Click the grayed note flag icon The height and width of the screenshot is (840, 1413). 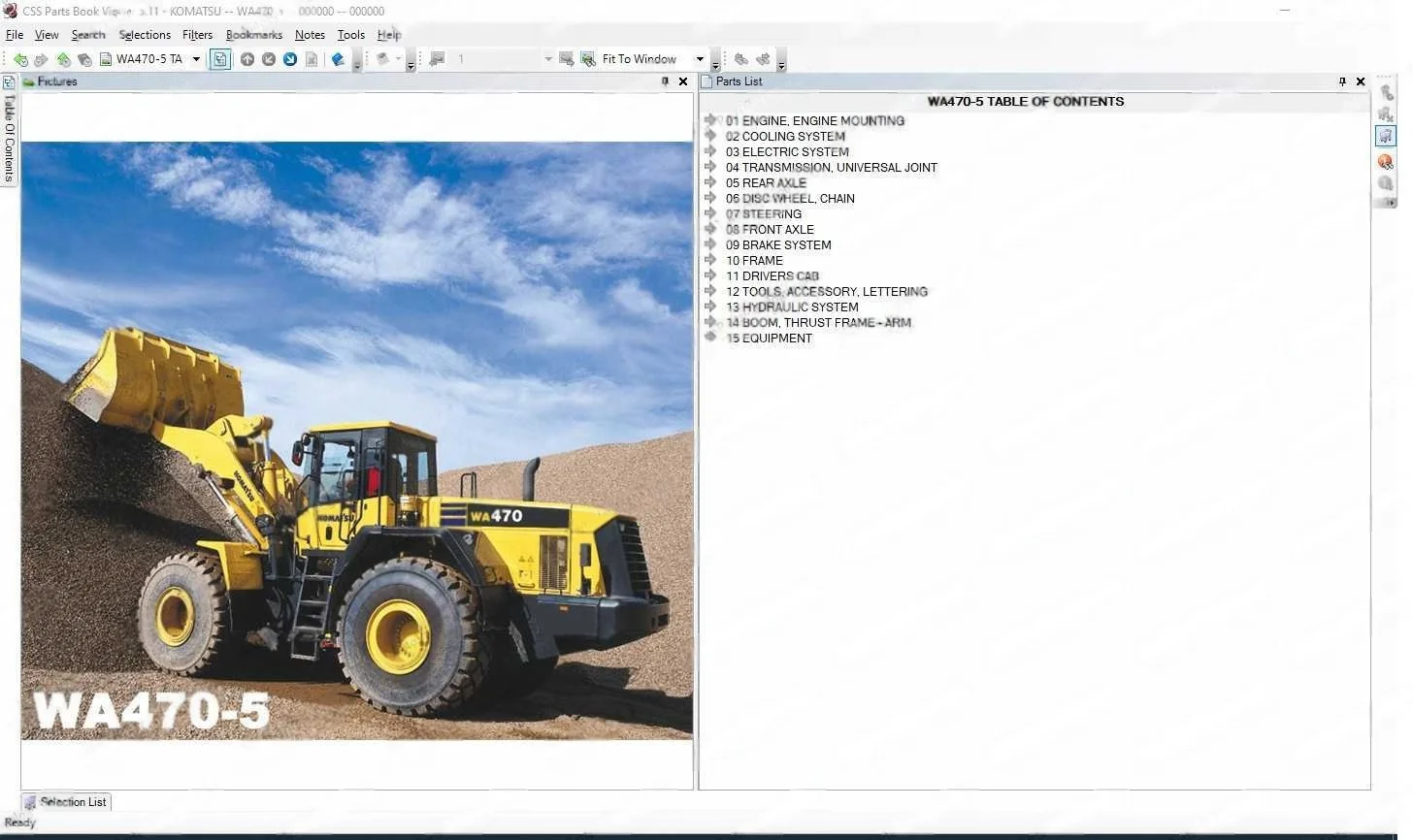pyautogui.click(x=437, y=59)
